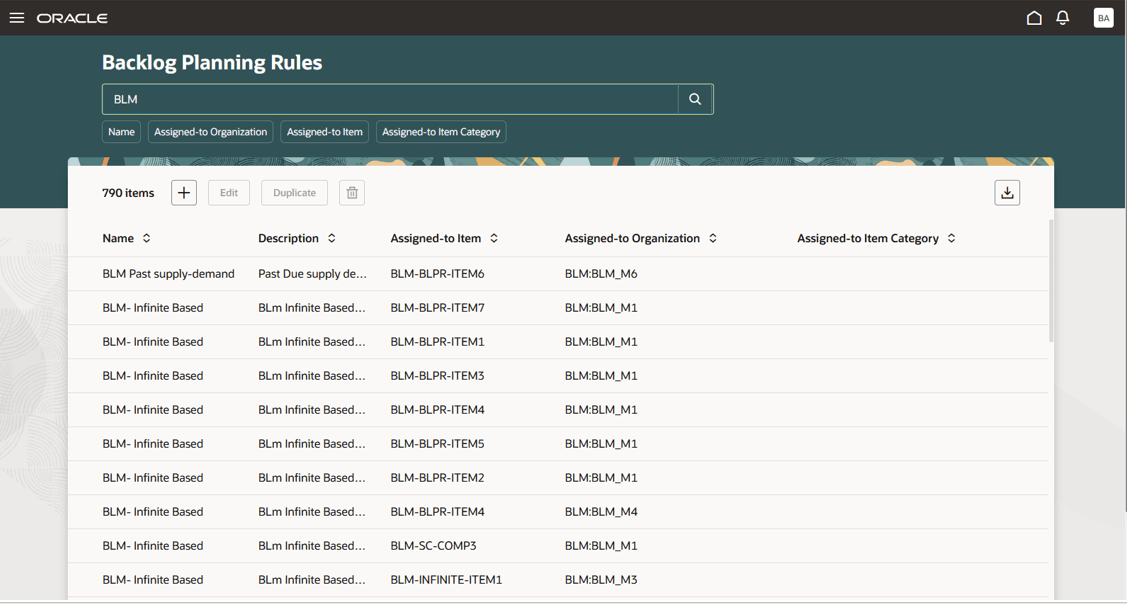Sort the Description column

click(x=329, y=238)
